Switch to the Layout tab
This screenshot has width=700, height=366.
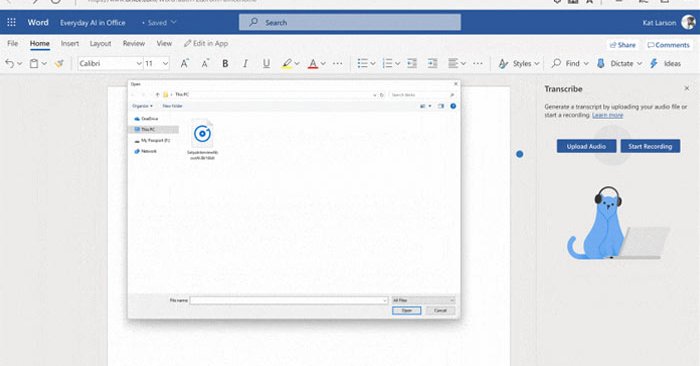click(x=100, y=43)
